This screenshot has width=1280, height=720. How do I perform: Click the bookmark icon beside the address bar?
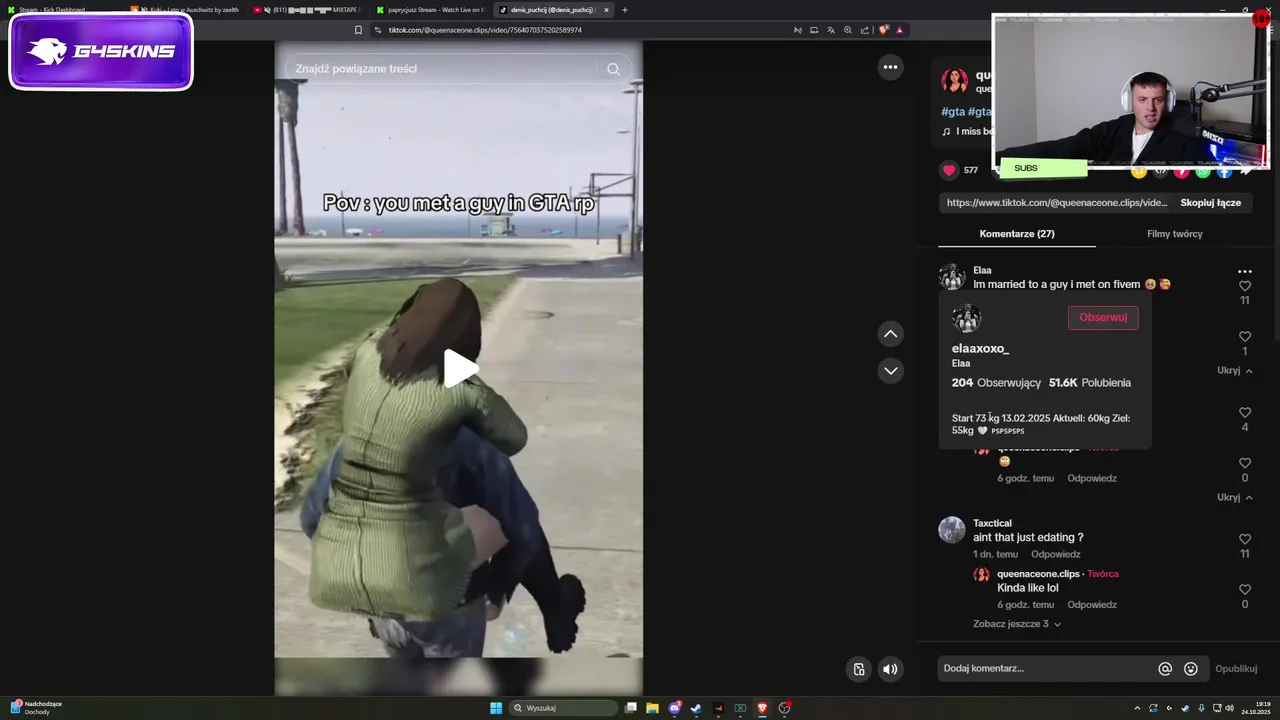point(358,30)
